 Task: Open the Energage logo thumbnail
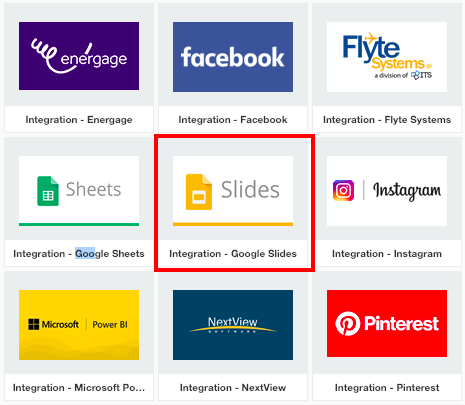(79, 56)
